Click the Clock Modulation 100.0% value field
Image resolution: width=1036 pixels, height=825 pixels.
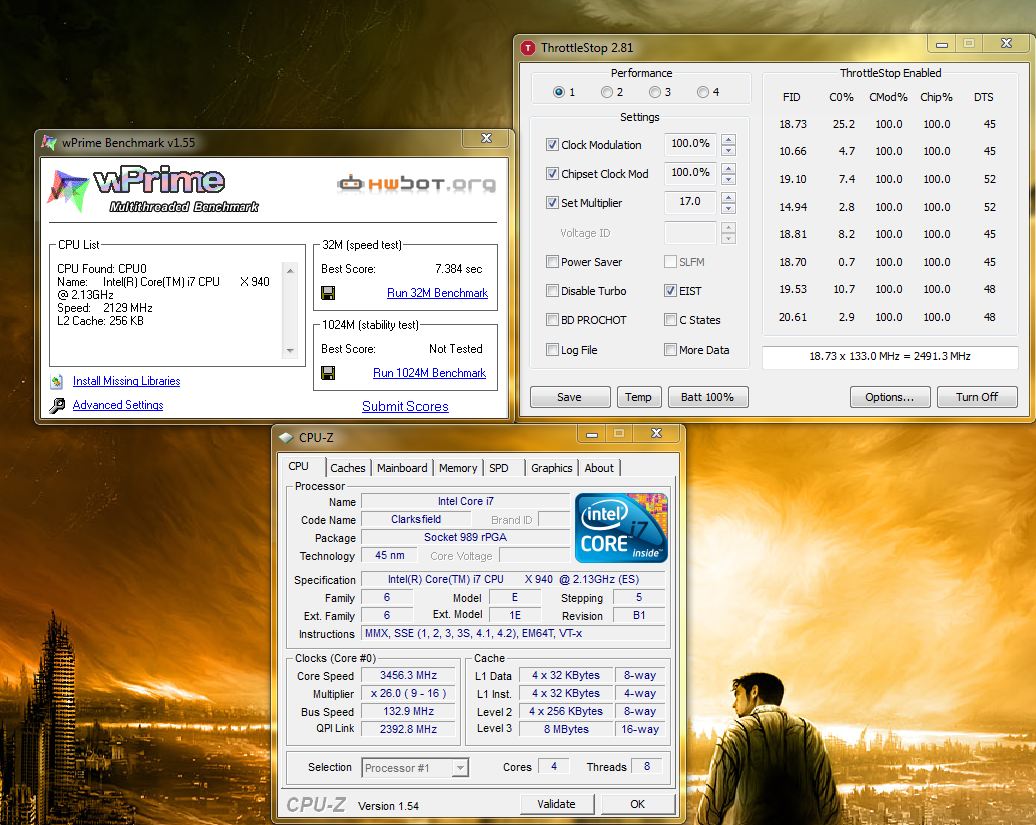[690, 143]
